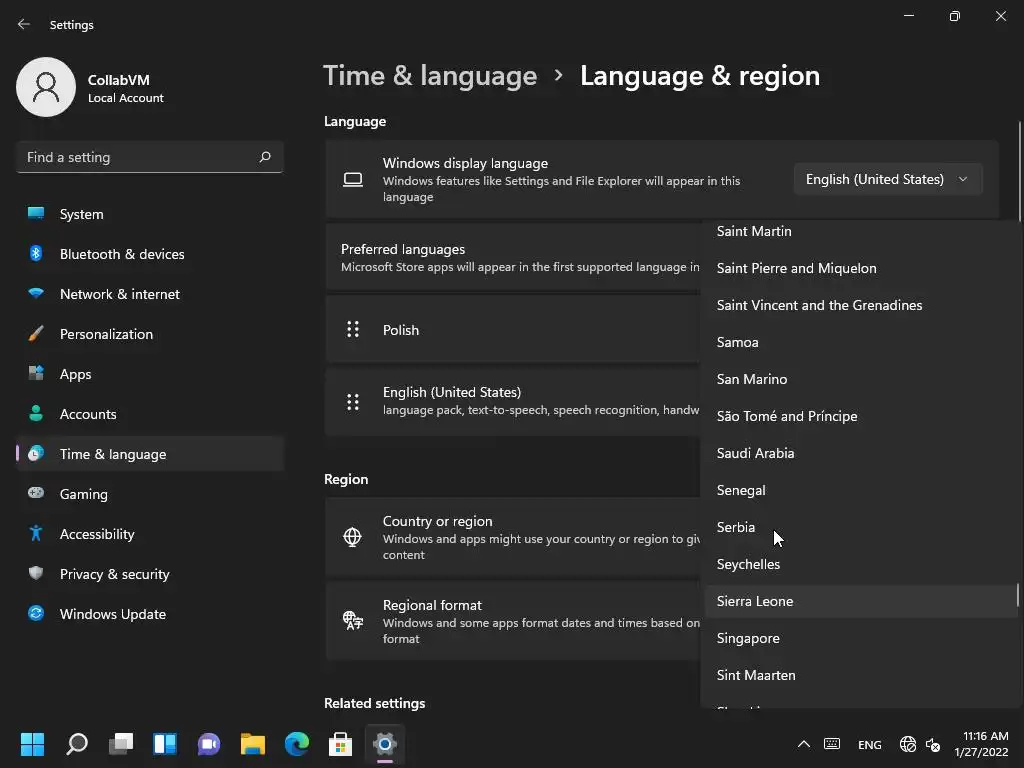This screenshot has width=1024, height=768.
Task: Click the Polish language row
Action: 513,330
